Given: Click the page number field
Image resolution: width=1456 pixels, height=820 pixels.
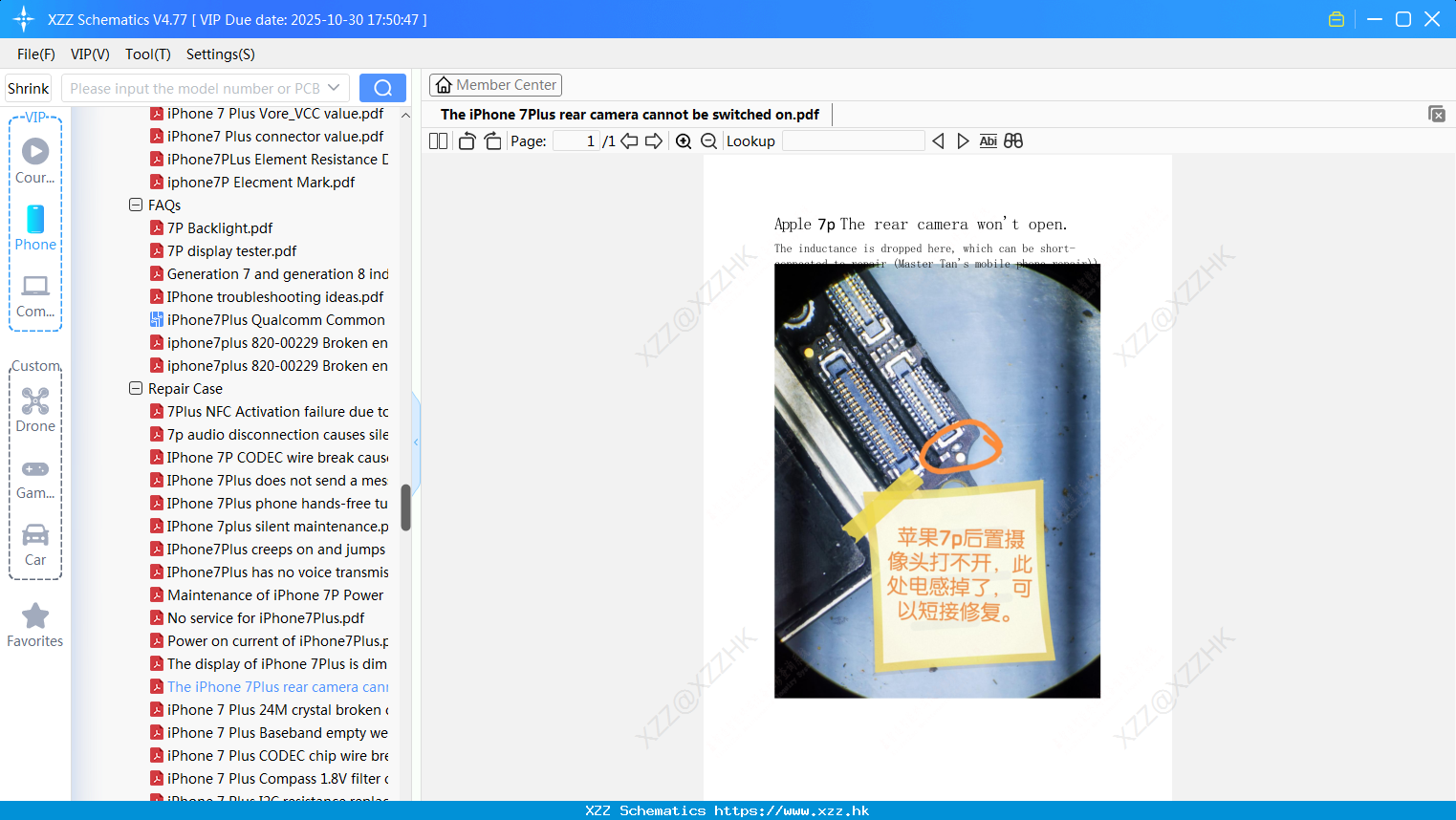Looking at the screenshot, I should coord(576,141).
